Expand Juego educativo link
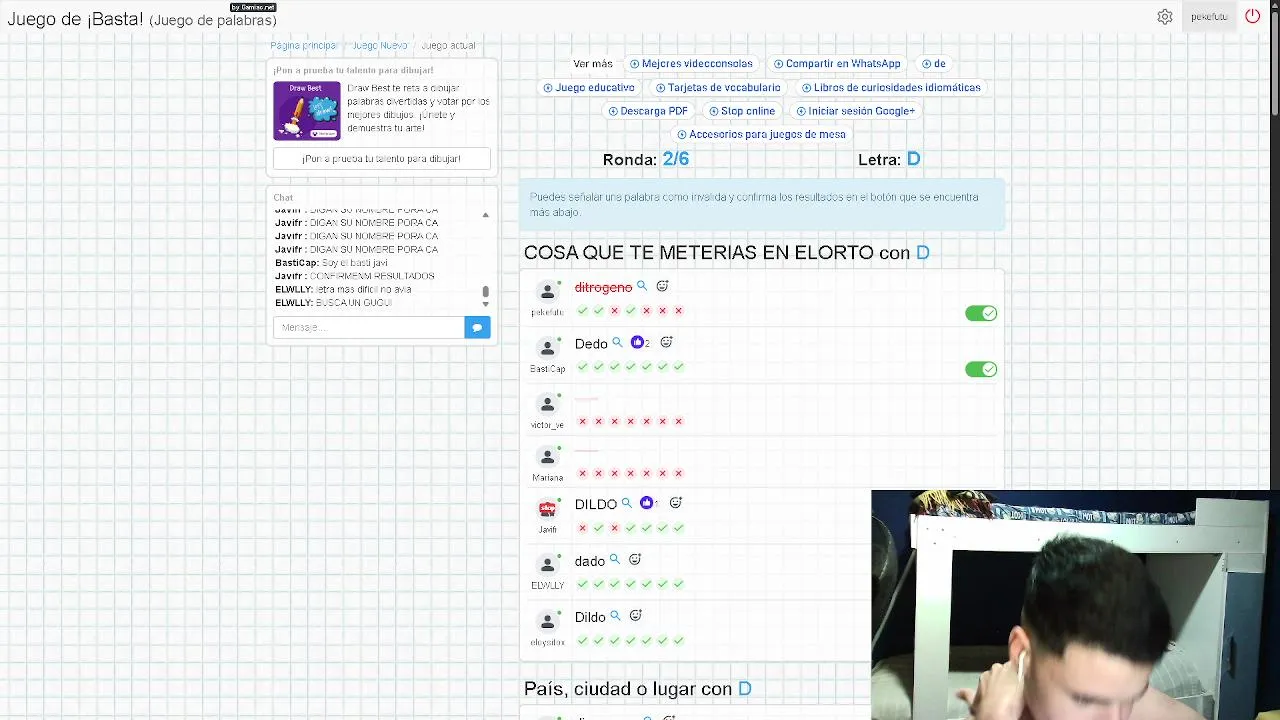 [589, 87]
